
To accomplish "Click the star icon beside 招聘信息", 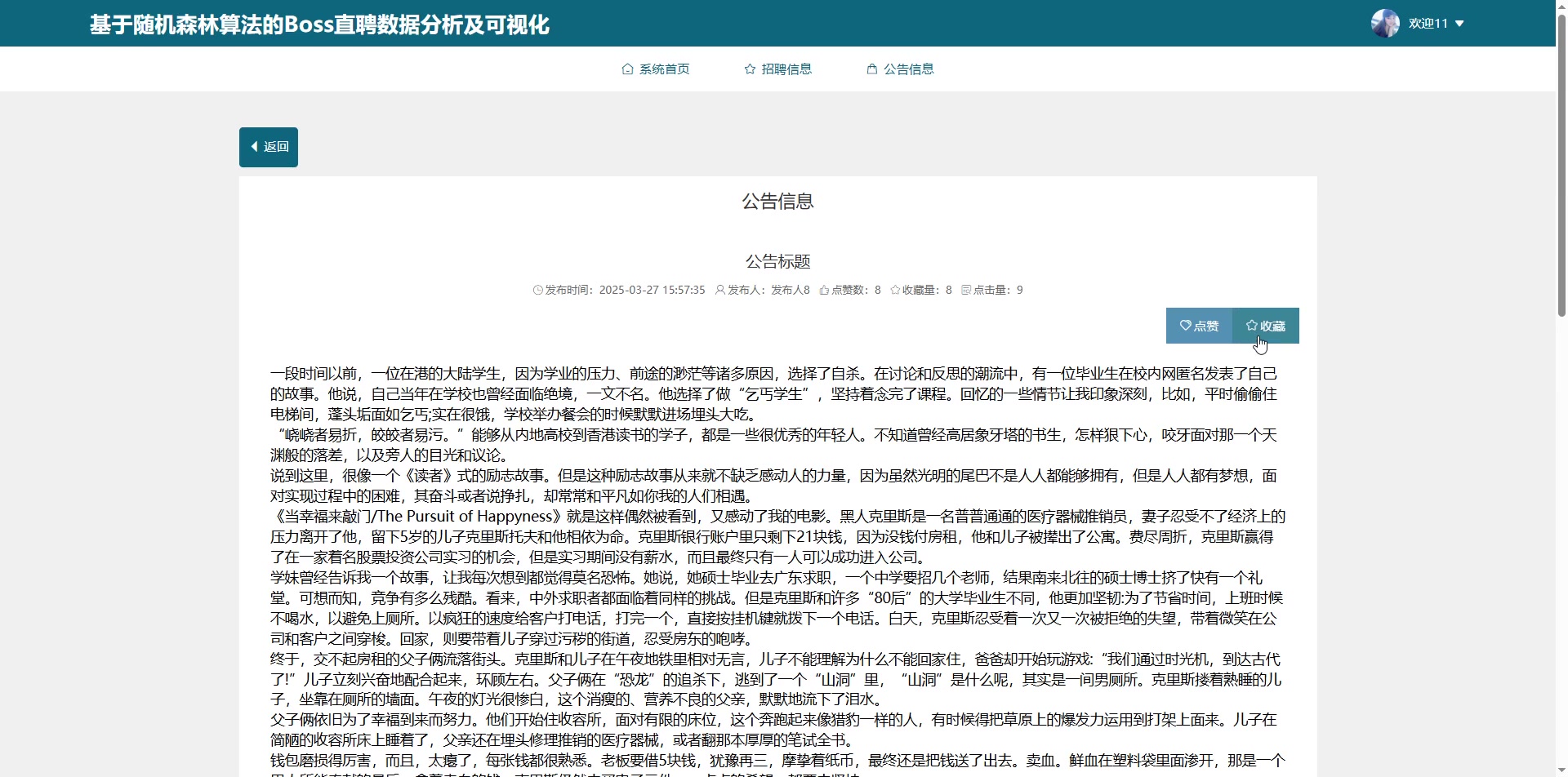I will point(749,69).
